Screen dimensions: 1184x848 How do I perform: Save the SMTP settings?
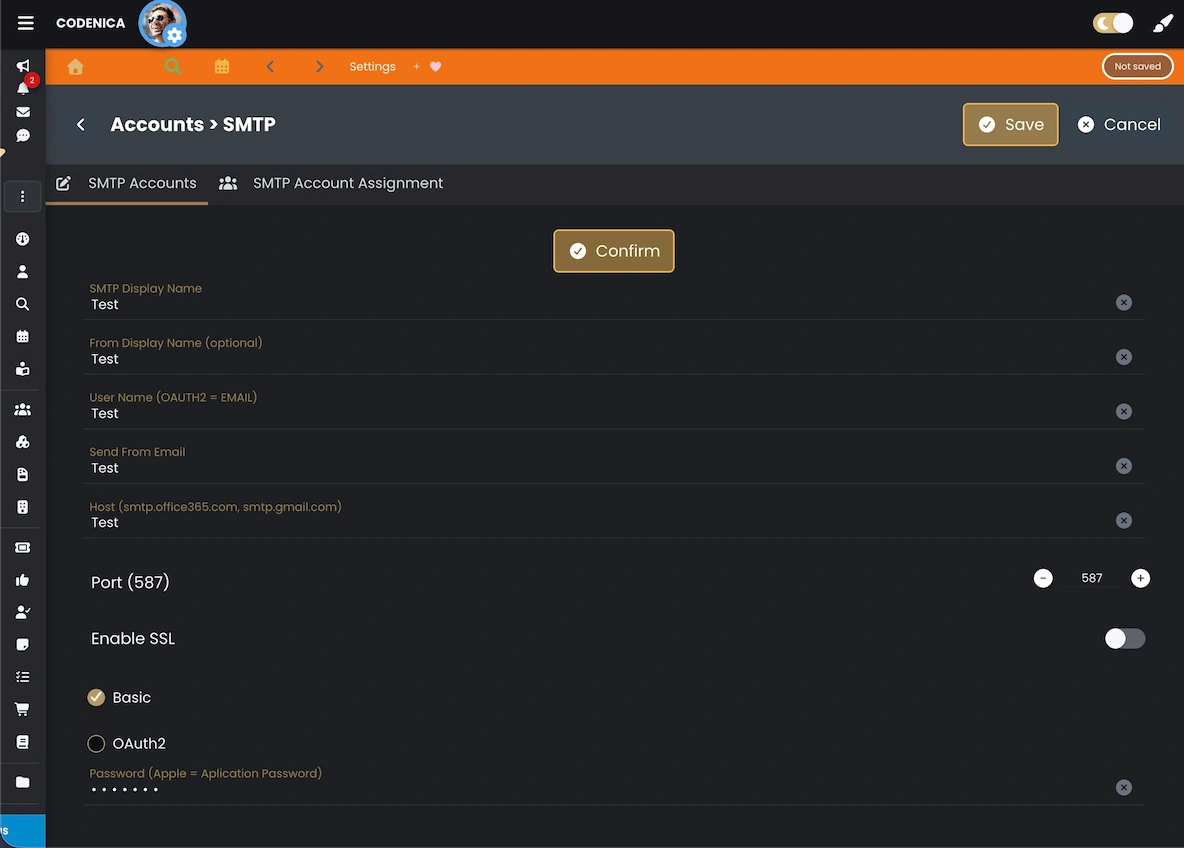coord(1010,124)
